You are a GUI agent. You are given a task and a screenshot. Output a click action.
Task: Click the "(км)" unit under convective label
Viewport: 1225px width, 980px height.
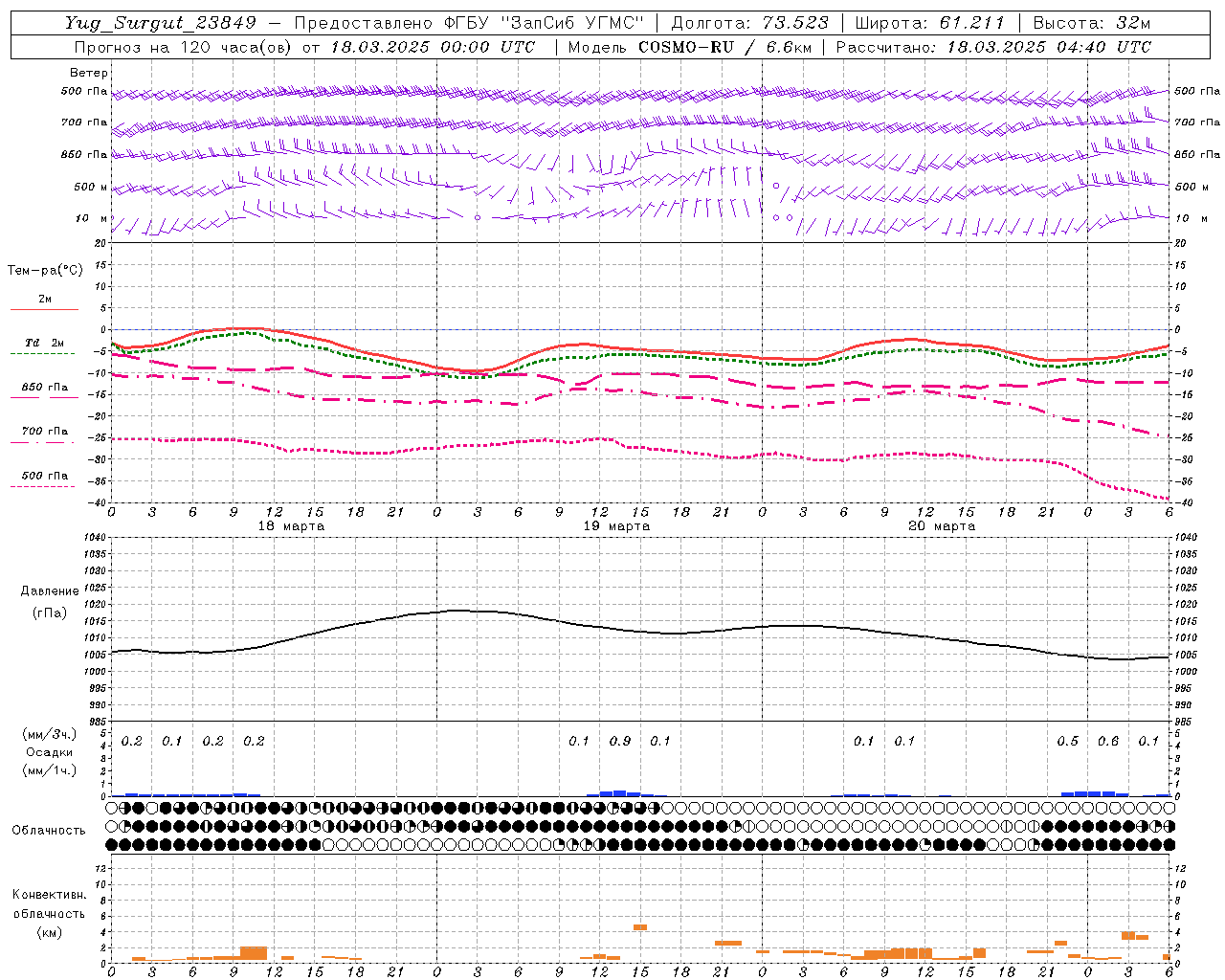click(x=49, y=932)
